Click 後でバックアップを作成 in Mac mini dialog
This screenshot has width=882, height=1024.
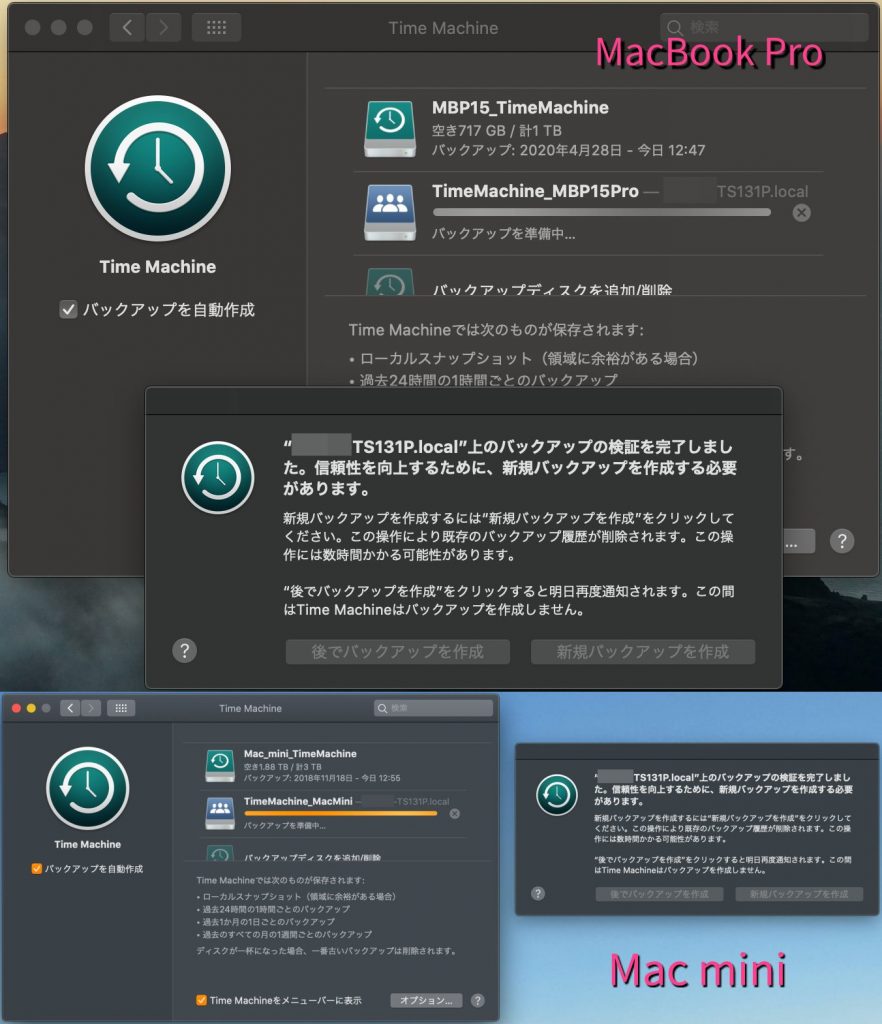(x=659, y=894)
